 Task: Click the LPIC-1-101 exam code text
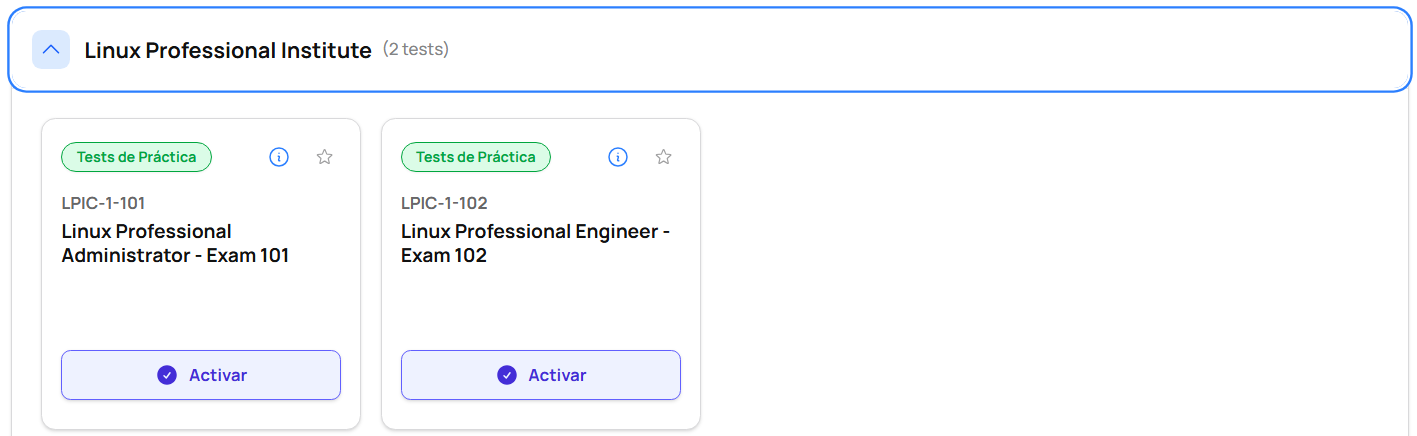103,203
